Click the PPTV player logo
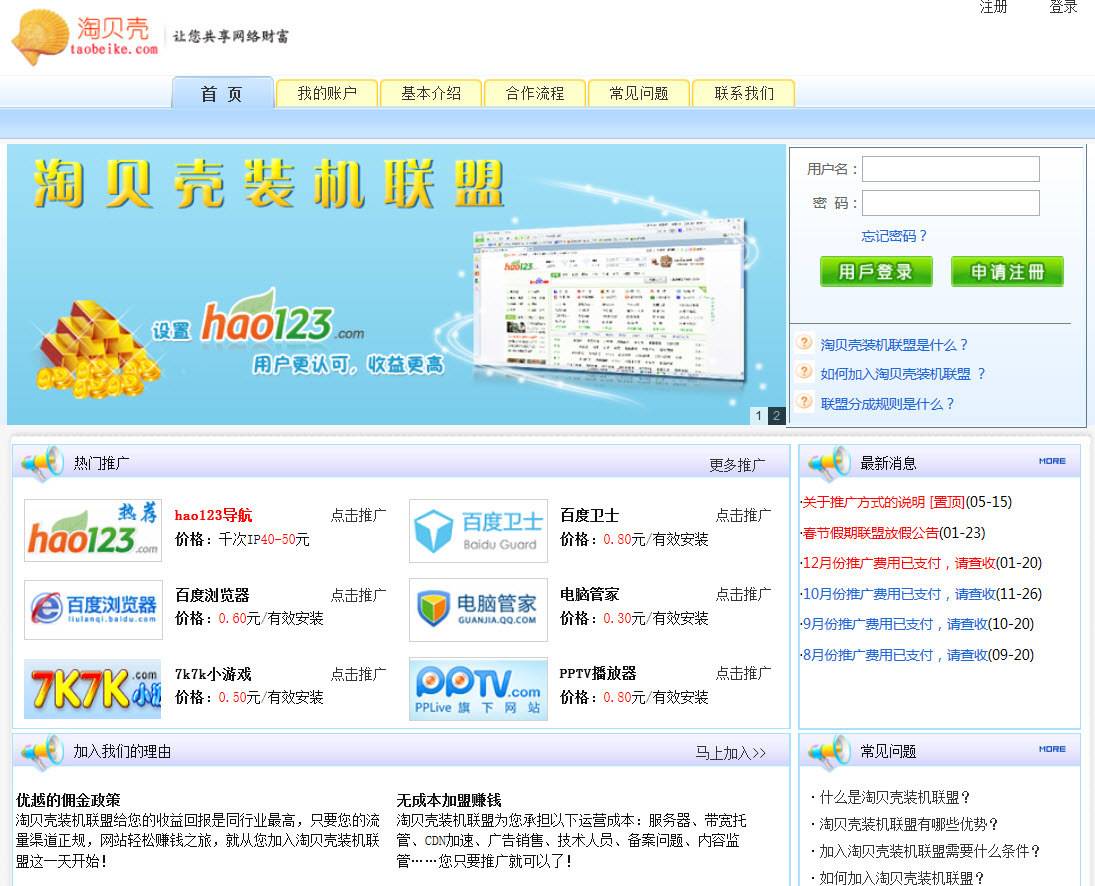1095x886 pixels. click(x=478, y=688)
